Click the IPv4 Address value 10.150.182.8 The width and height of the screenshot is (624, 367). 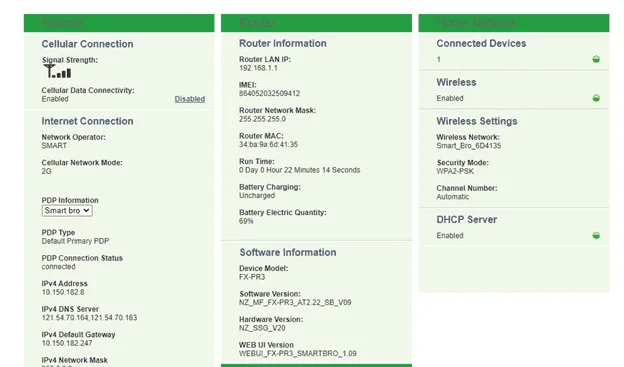point(63,292)
